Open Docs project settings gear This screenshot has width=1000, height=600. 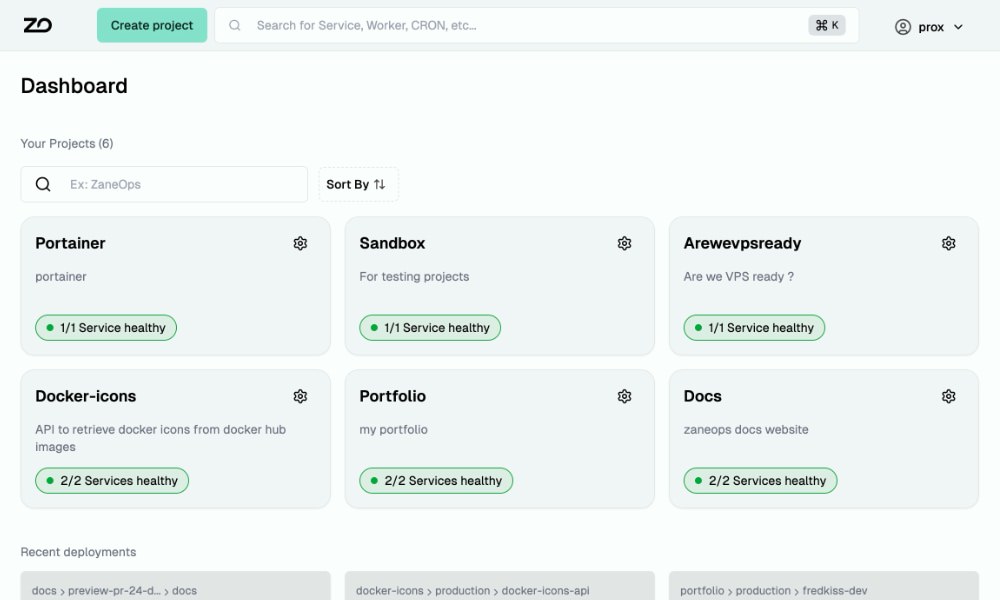pyautogui.click(x=948, y=396)
